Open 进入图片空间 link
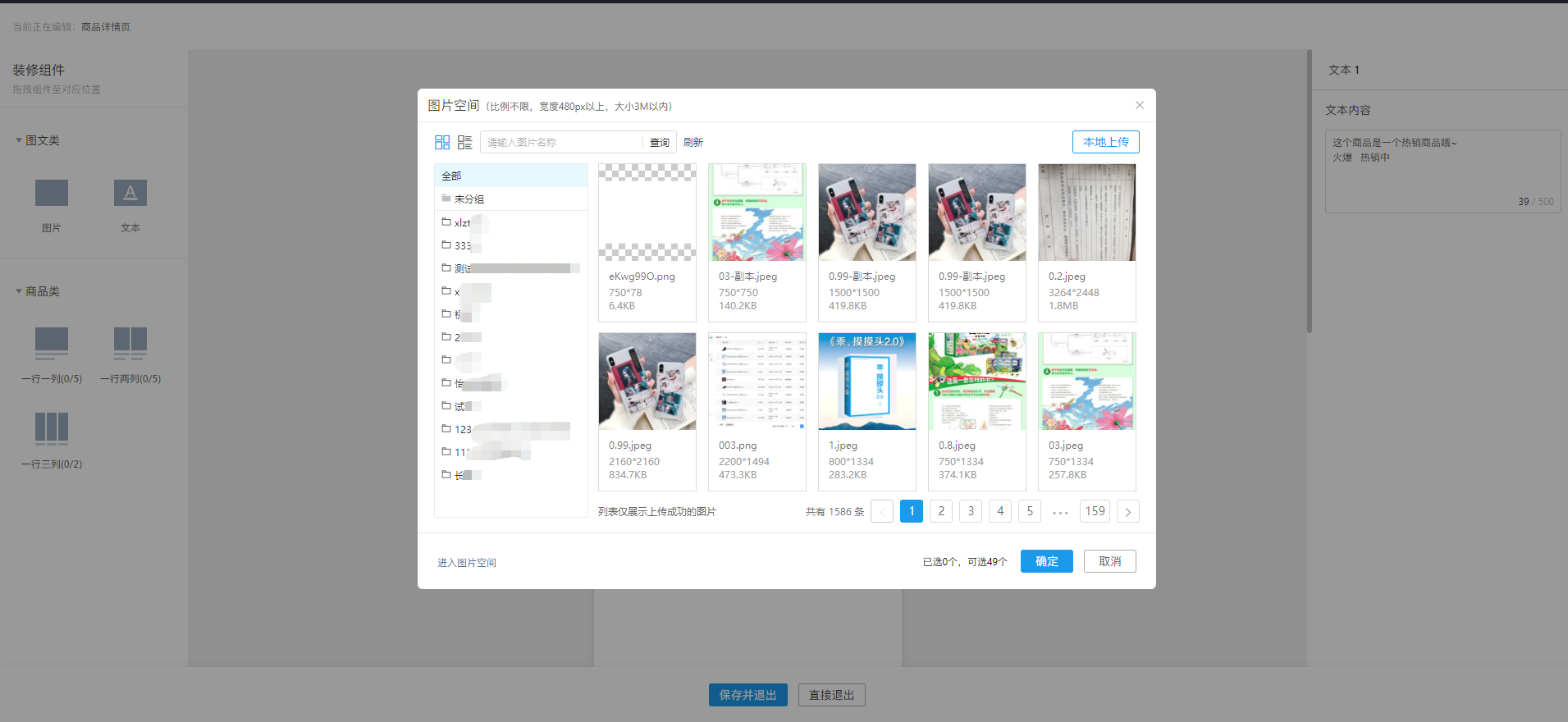This screenshot has height=722, width=1568. (x=467, y=562)
